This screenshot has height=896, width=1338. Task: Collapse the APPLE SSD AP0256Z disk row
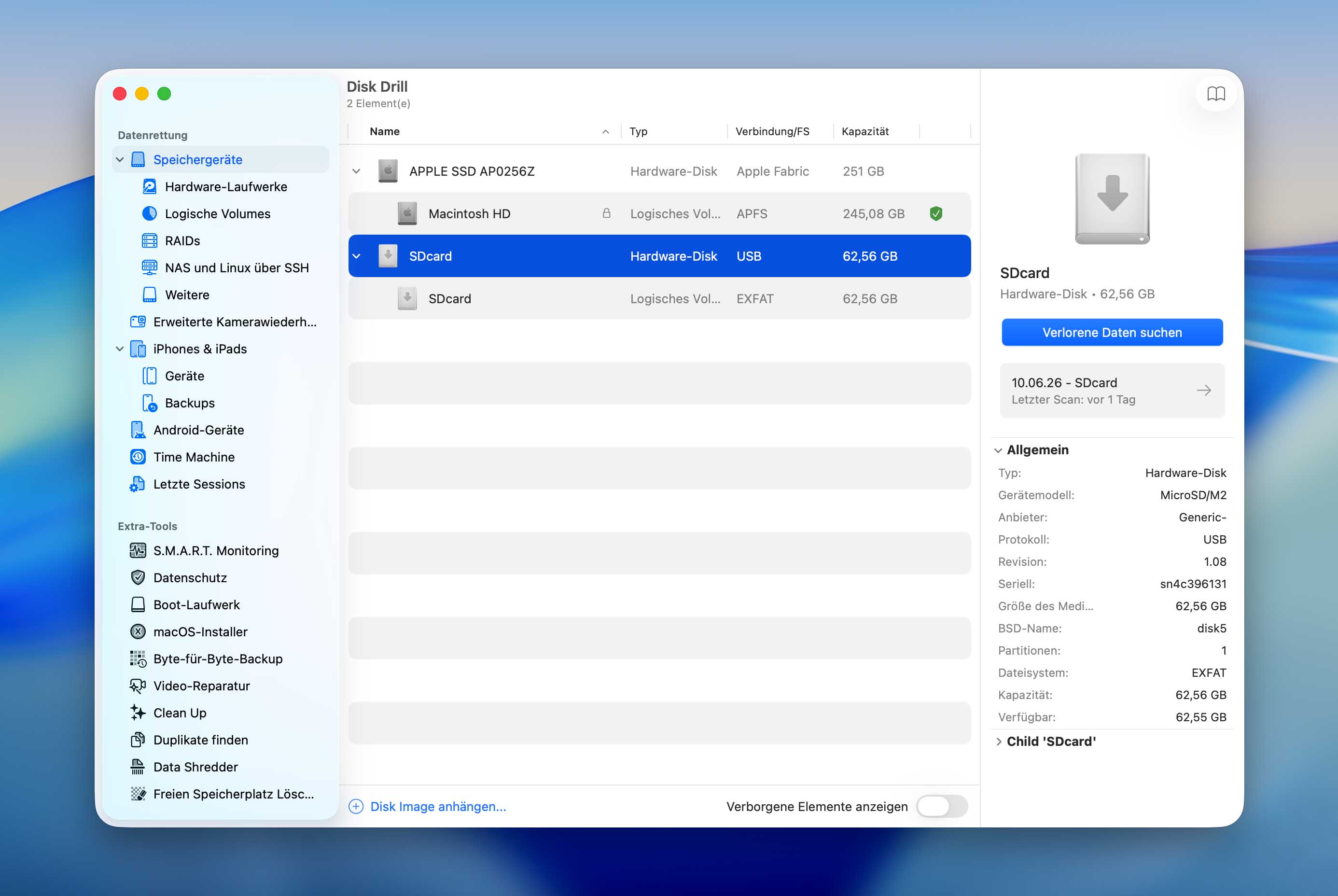(357, 171)
